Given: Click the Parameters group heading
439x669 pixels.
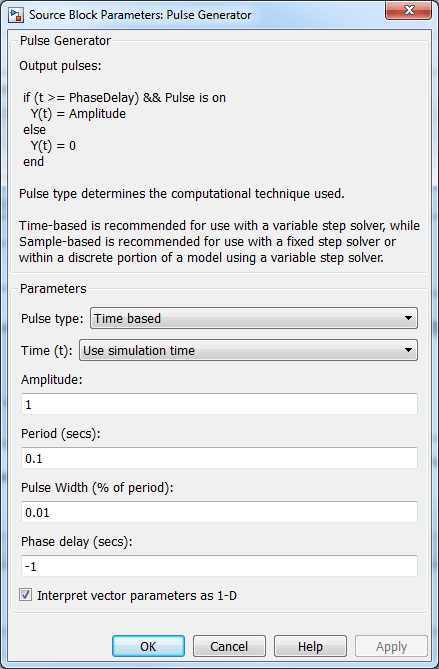Looking at the screenshot, I should click(53, 288).
